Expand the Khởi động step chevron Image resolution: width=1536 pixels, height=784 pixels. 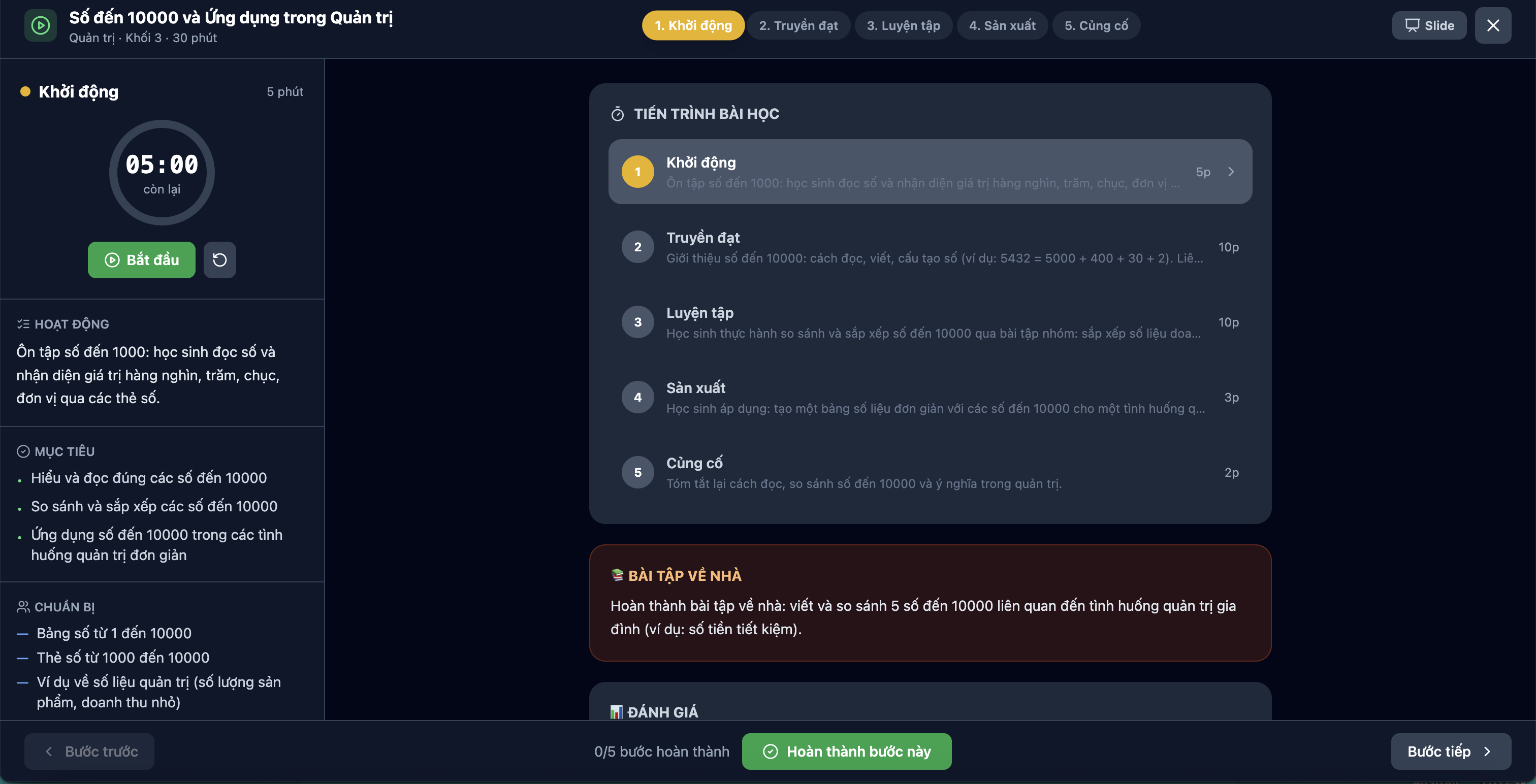(1231, 172)
